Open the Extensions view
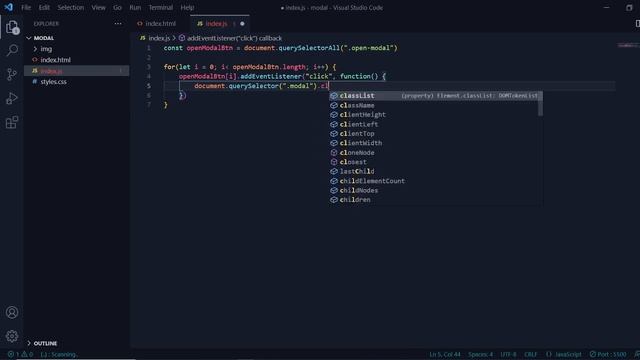Screen dimensions: 640x360 tap(12, 122)
